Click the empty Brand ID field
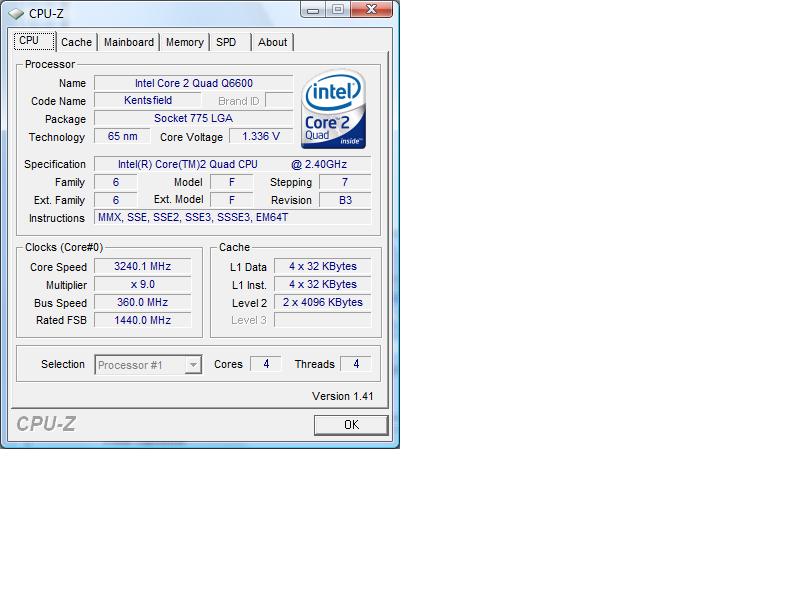This screenshot has width=800, height=600. (280, 101)
